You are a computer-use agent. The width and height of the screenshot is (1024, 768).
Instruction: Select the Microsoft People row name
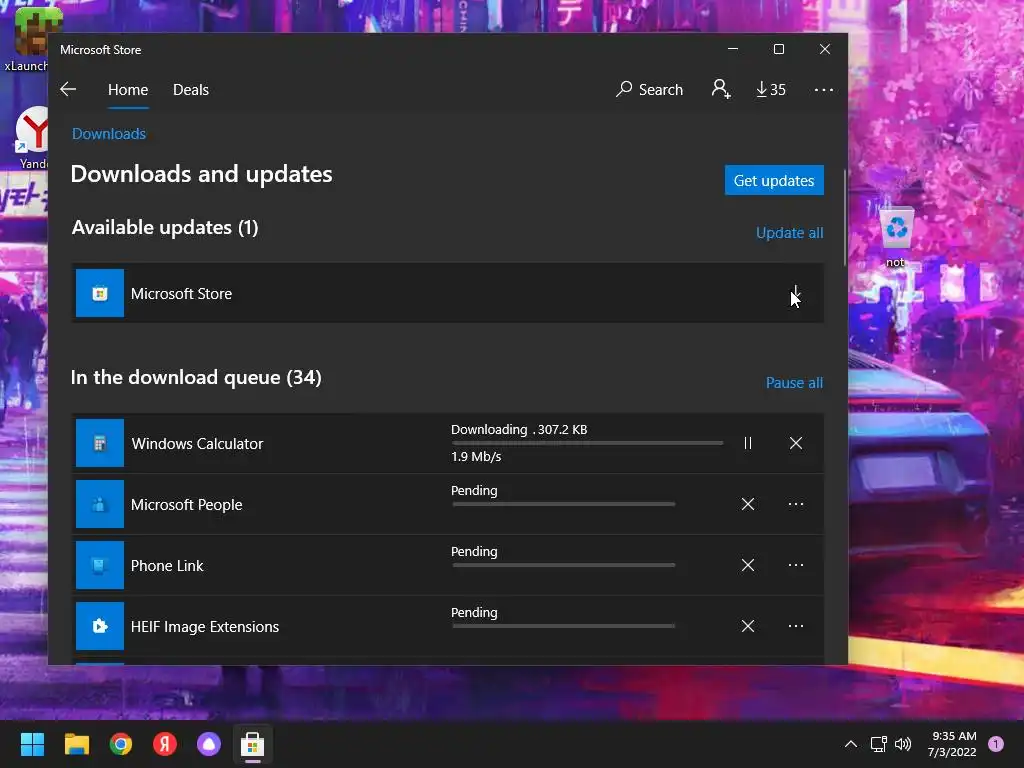(x=186, y=505)
